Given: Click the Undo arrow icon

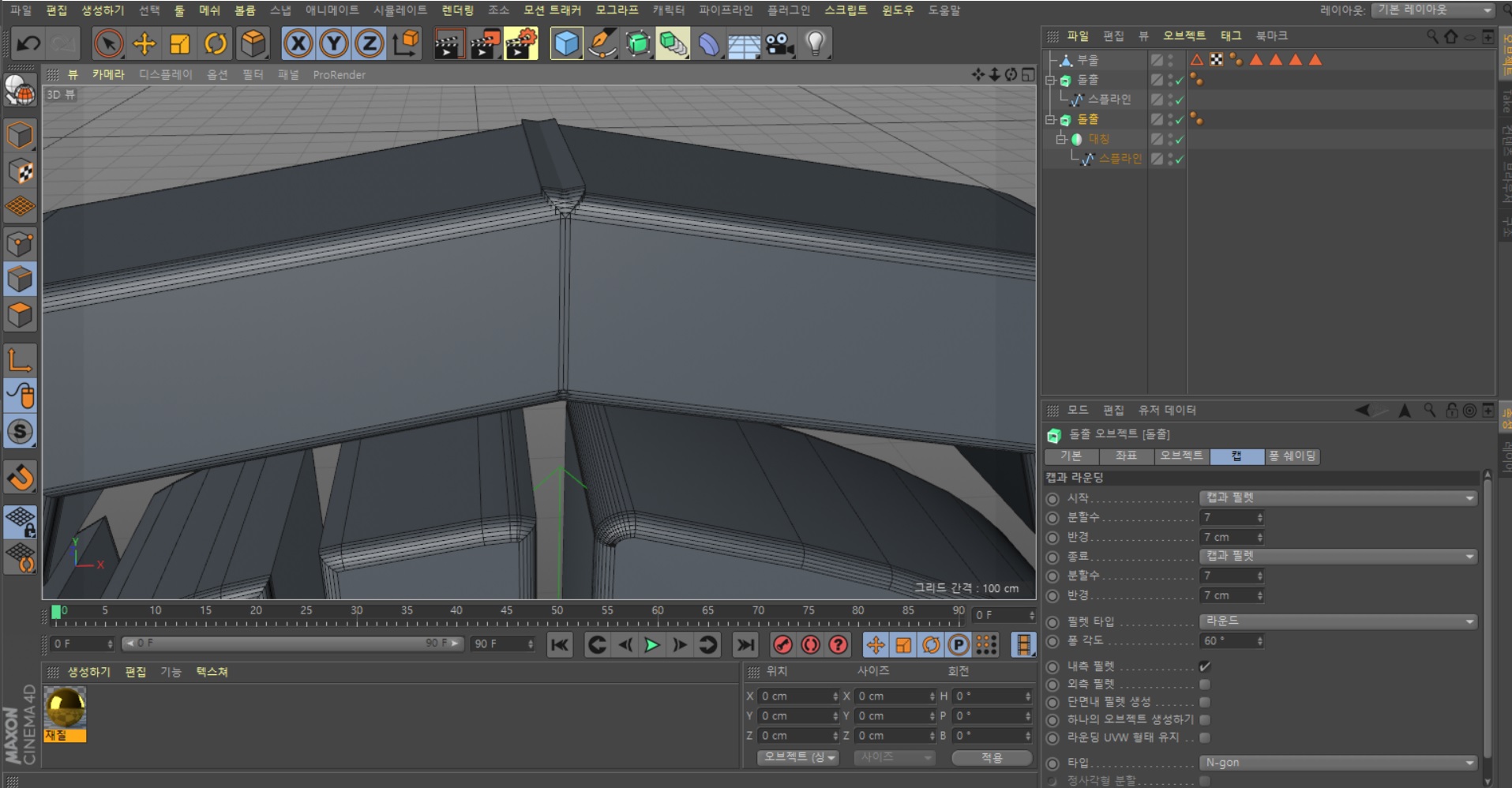Looking at the screenshot, I should pos(28,44).
